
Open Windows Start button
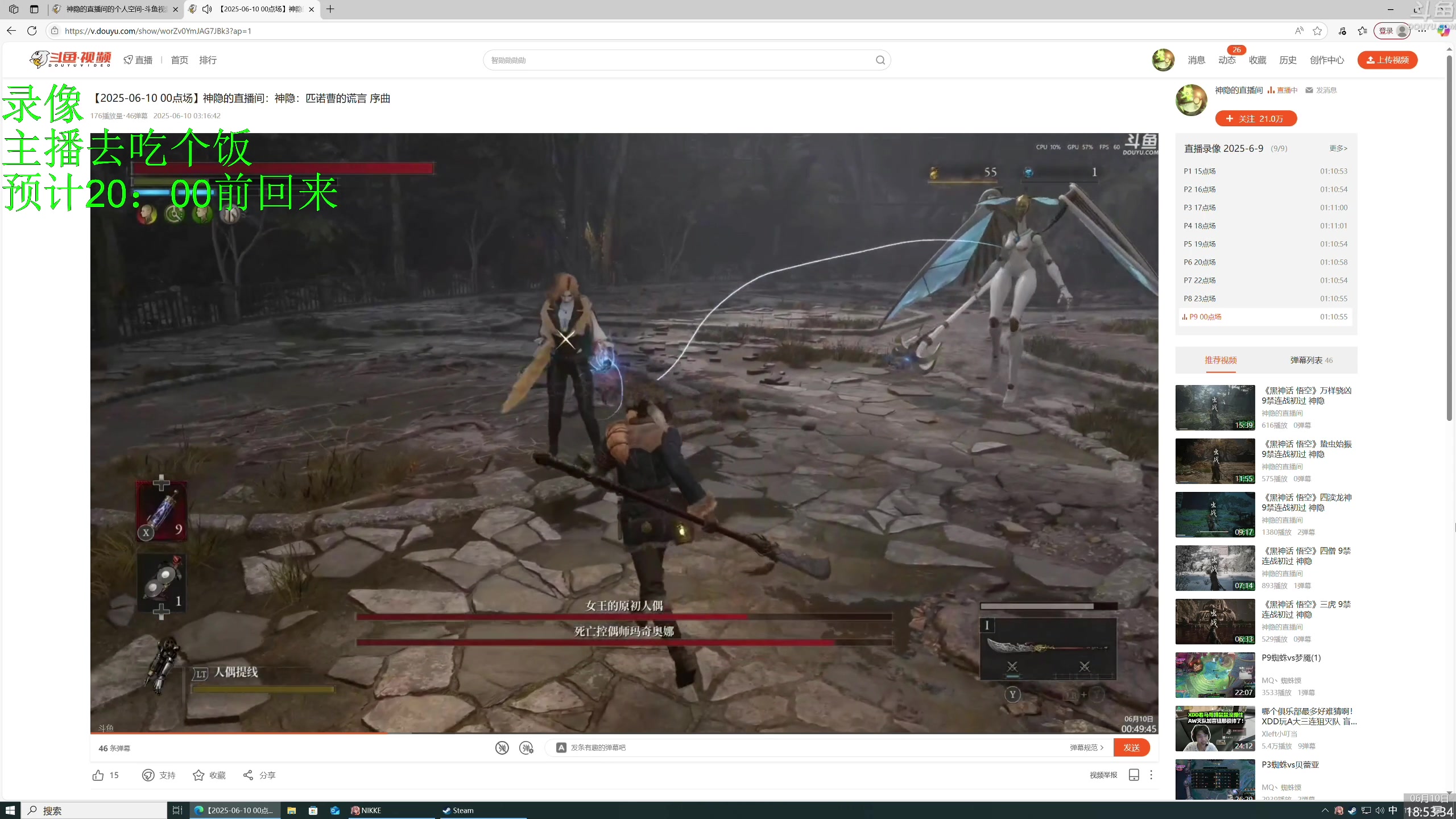(10, 810)
